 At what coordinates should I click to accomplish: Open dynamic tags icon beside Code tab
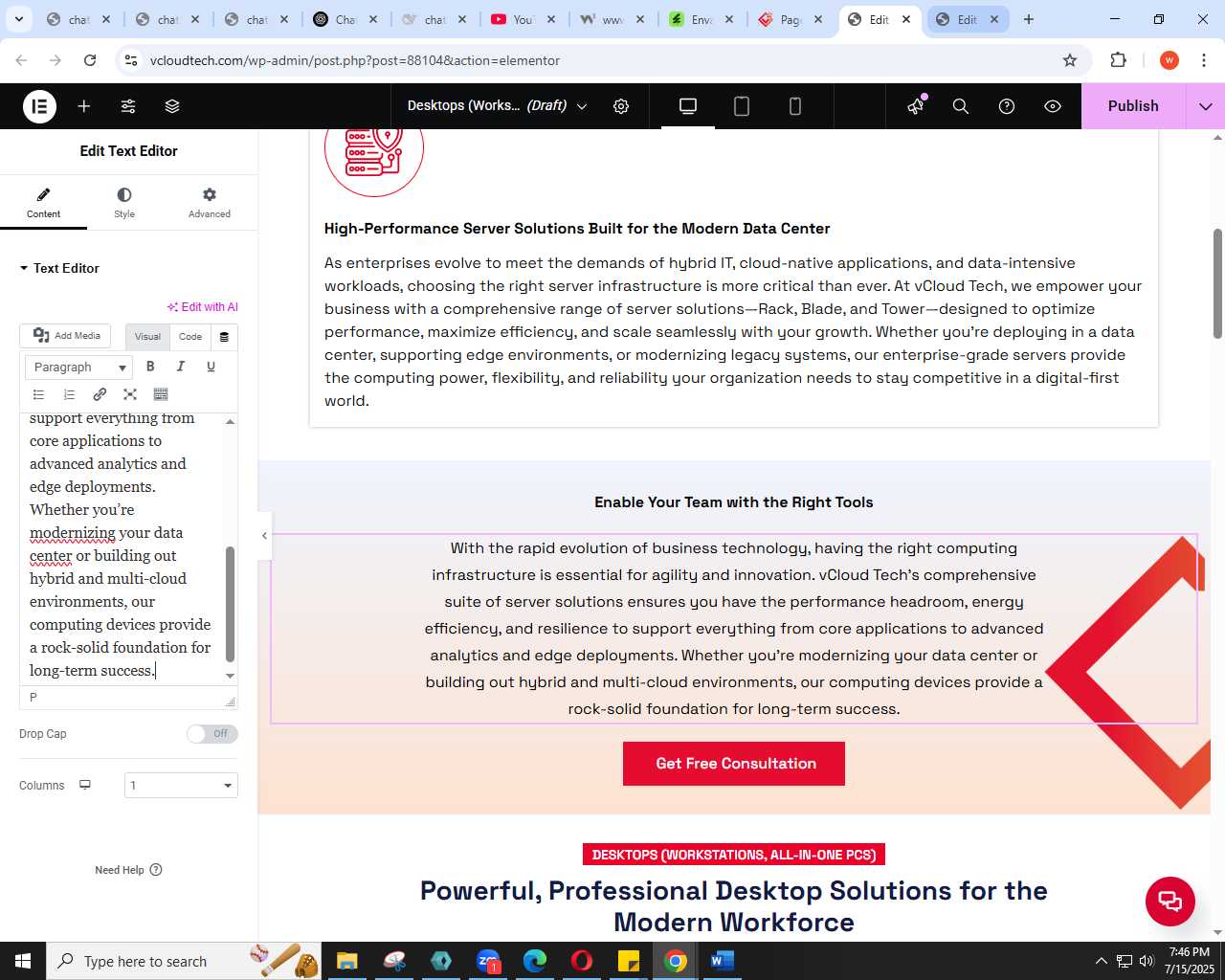pyautogui.click(x=224, y=337)
